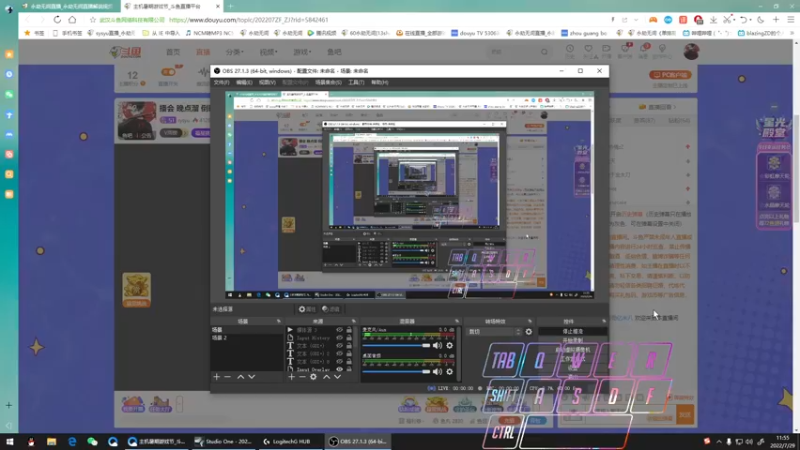Mute the desktop audio channel
The image size is (800, 450).
tap(437, 371)
